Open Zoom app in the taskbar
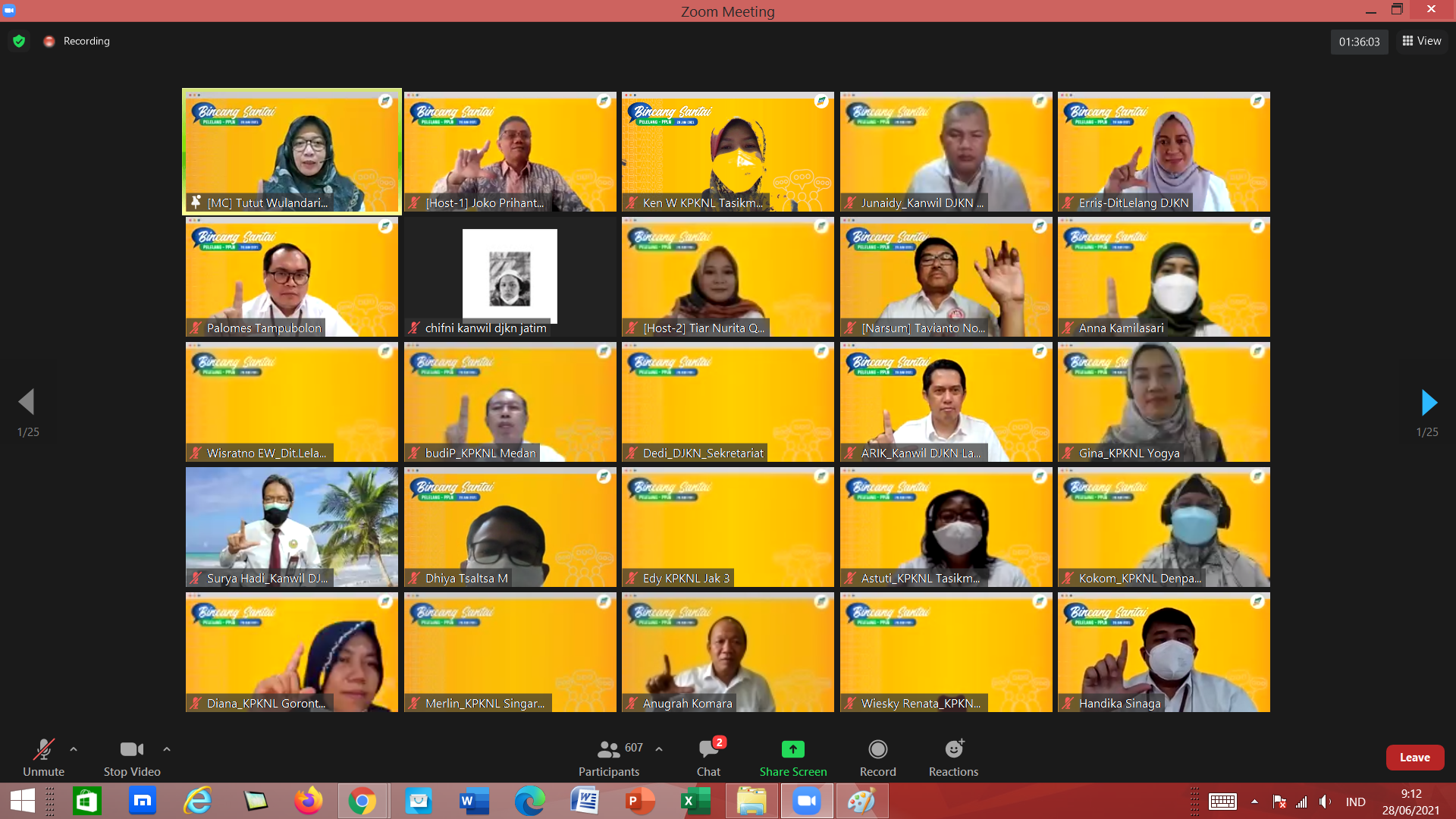Image resolution: width=1456 pixels, height=819 pixels. point(807,801)
